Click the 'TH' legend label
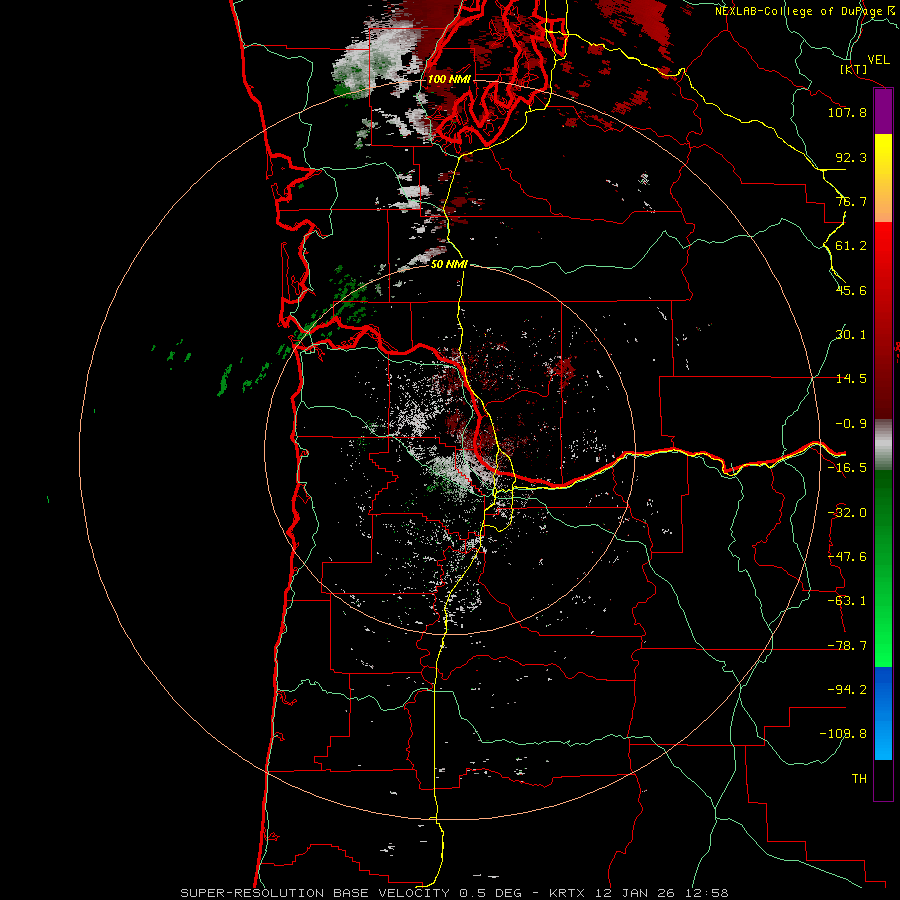The image size is (900, 900). click(x=859, y=778)
